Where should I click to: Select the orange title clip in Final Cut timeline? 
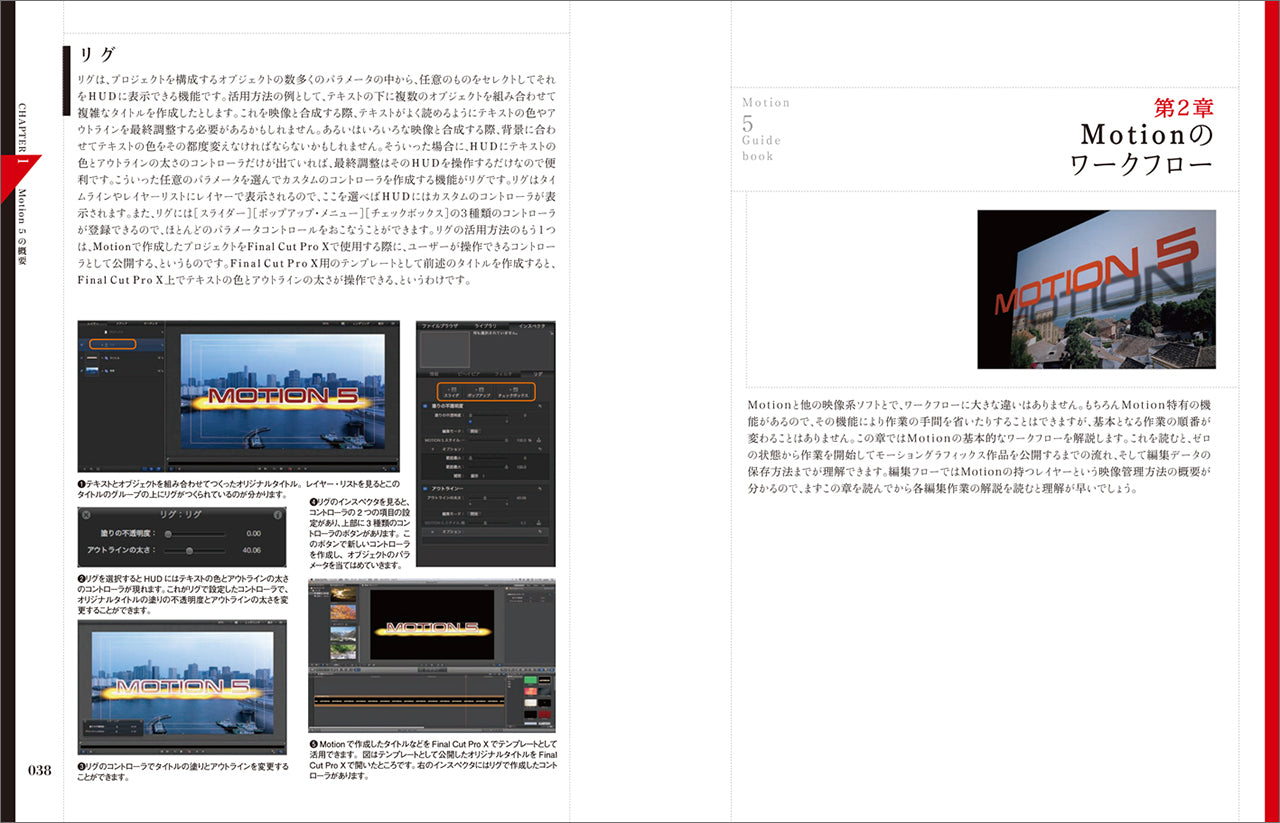(409, 701)
